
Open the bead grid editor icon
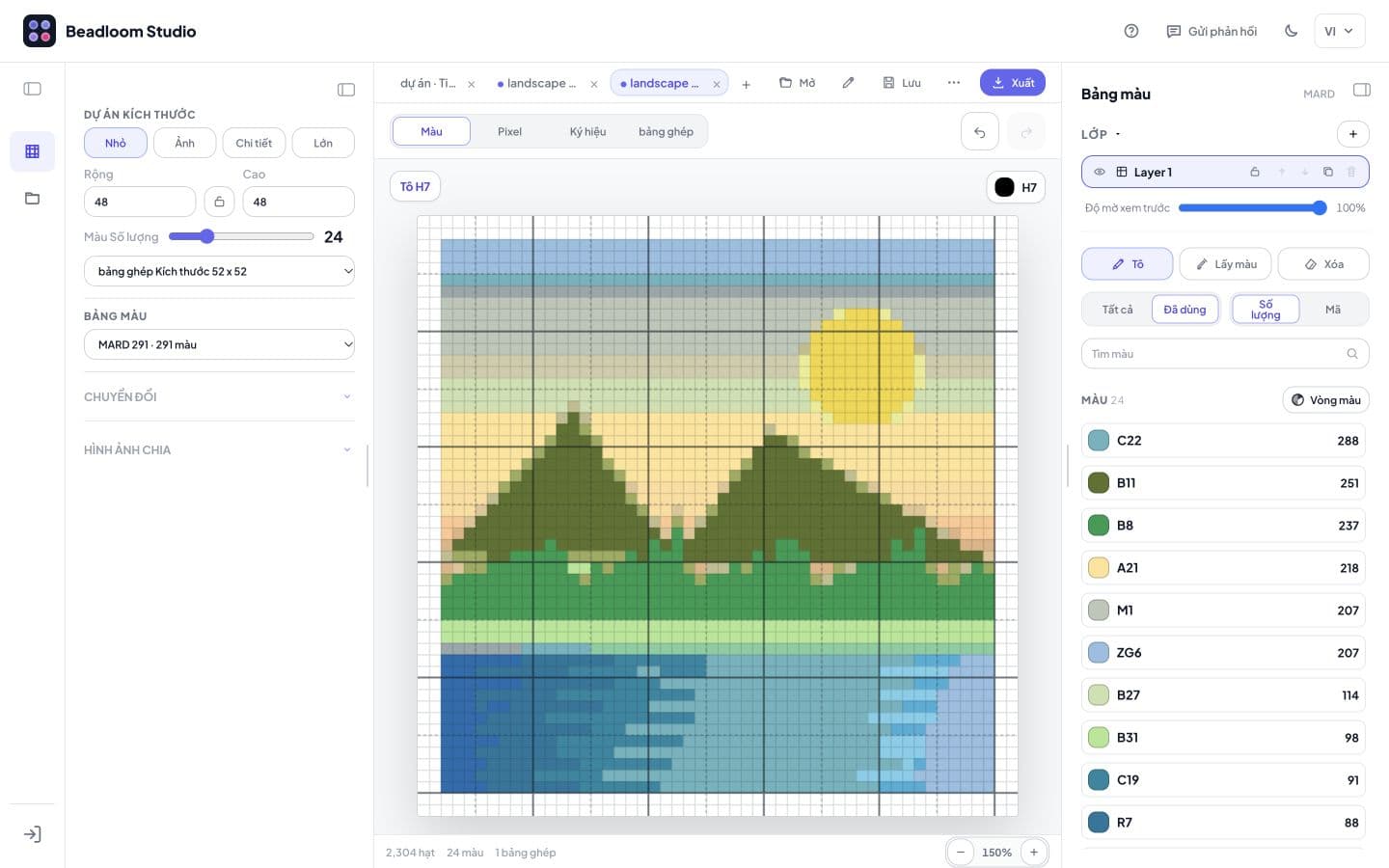(32, 151)
